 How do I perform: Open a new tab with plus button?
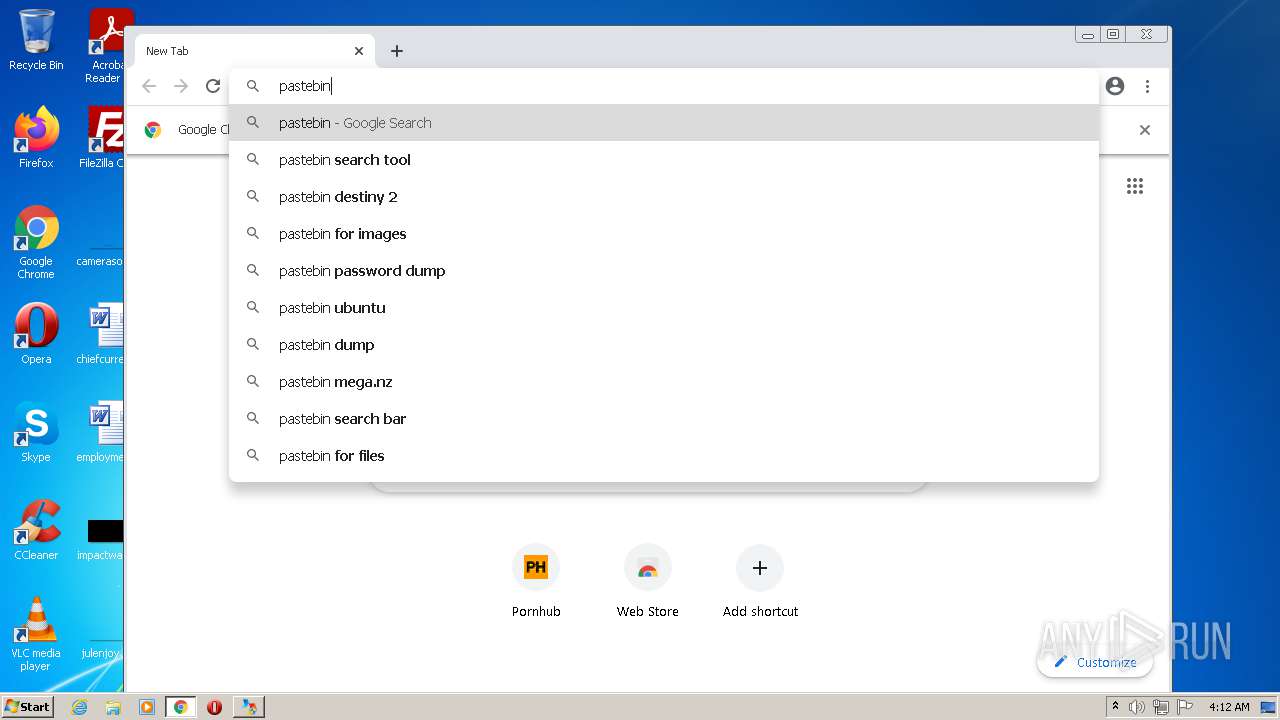click(x=397, y=51)
